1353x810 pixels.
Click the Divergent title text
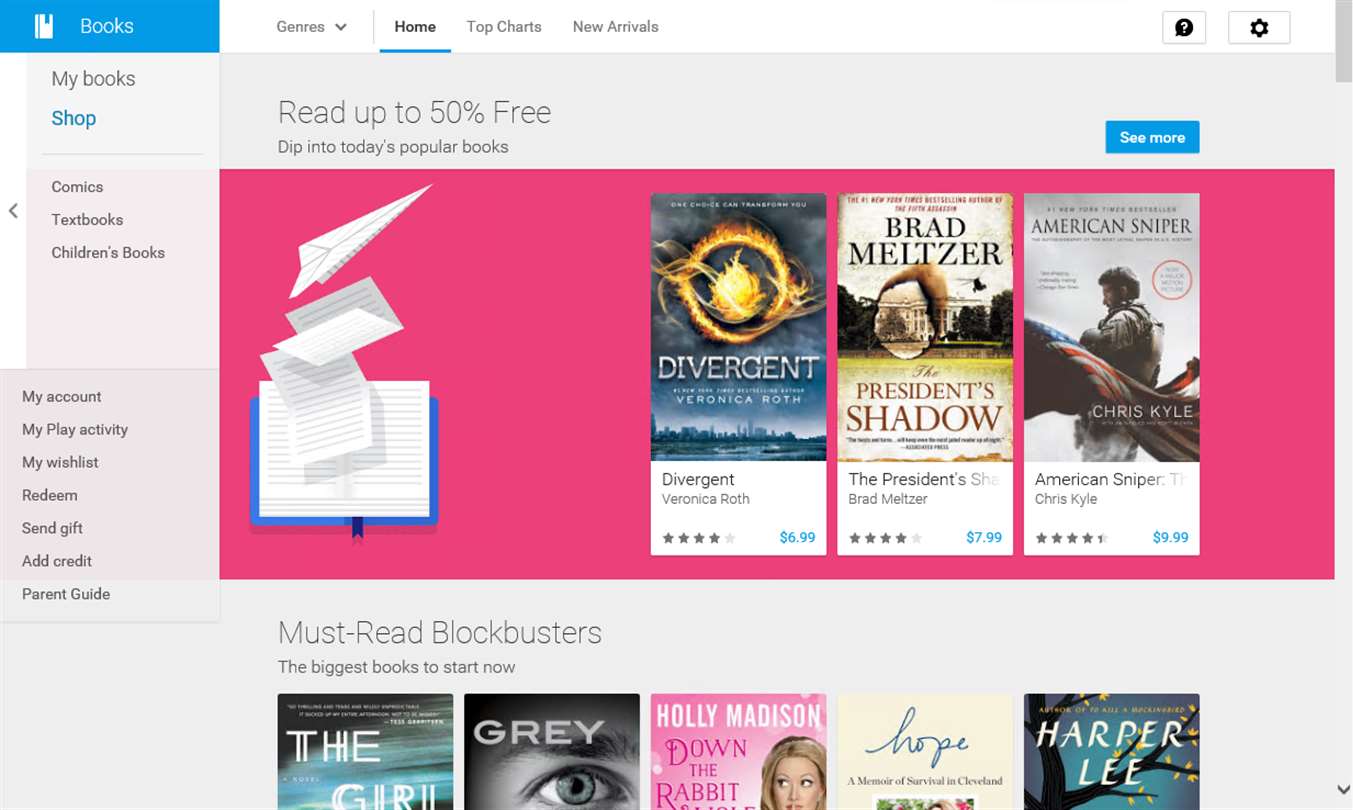point(698,480)
